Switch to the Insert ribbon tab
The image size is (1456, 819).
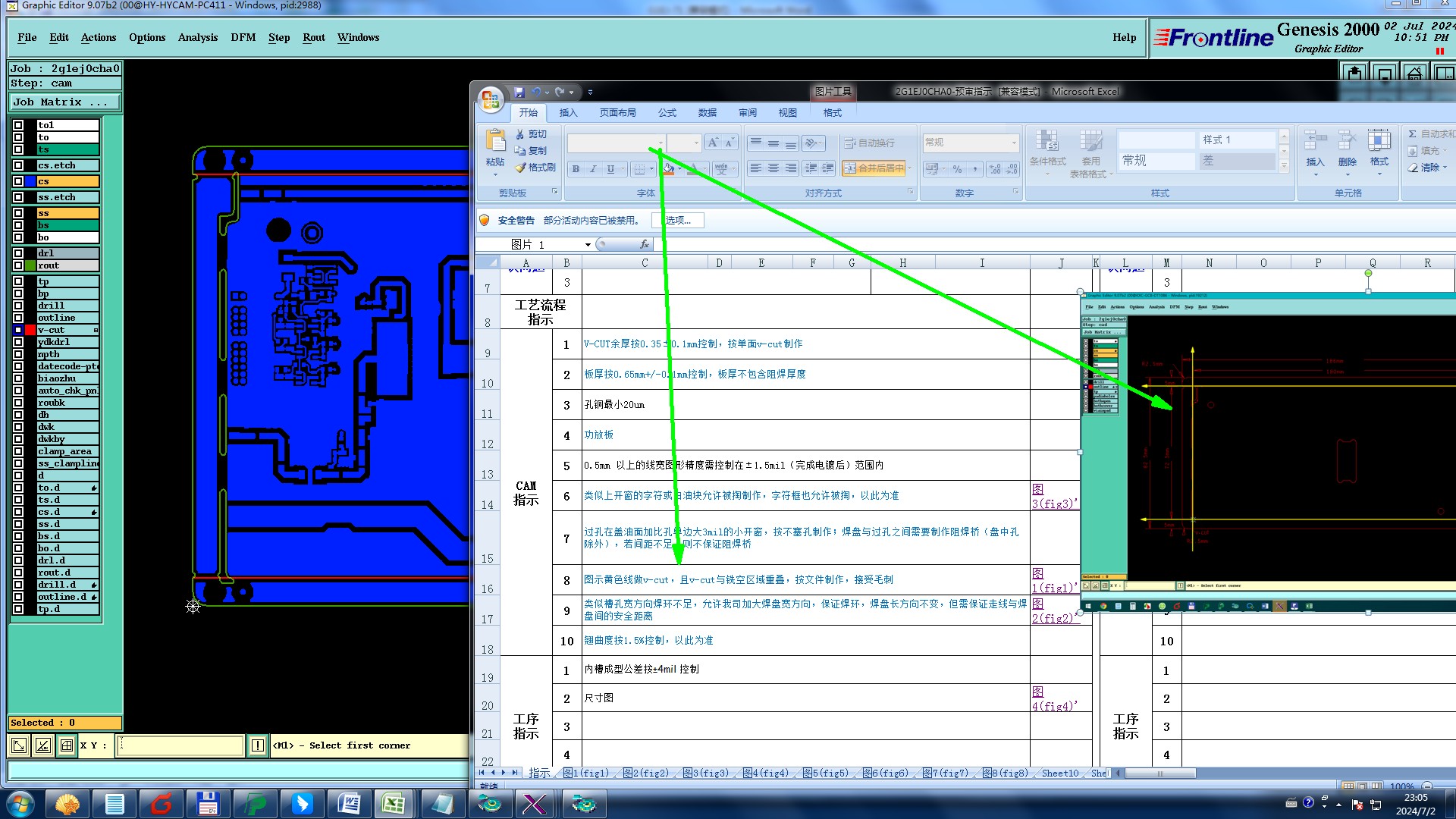pos(568,113)
